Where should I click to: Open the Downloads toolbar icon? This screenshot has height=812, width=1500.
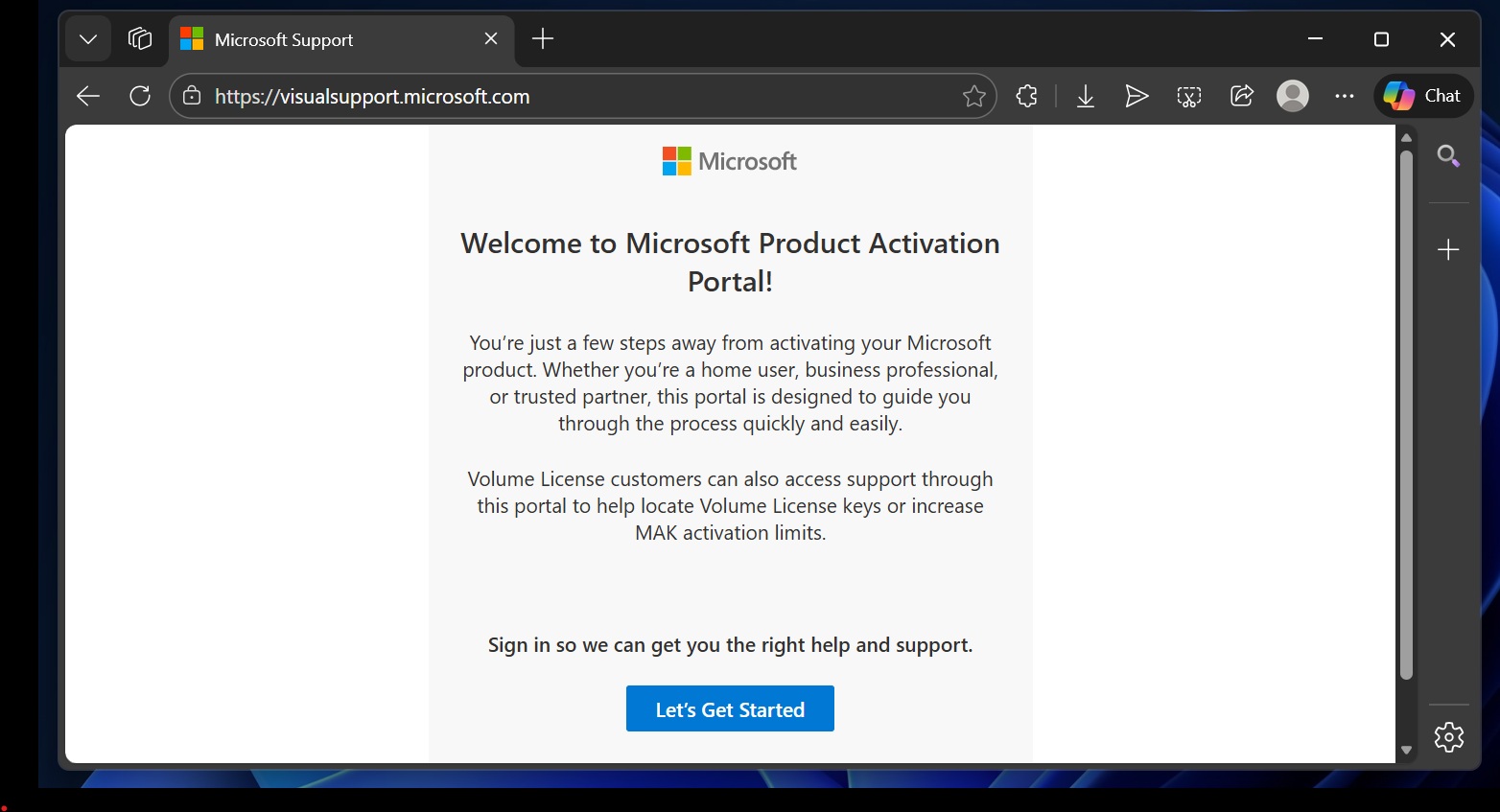pos(1086,96)
